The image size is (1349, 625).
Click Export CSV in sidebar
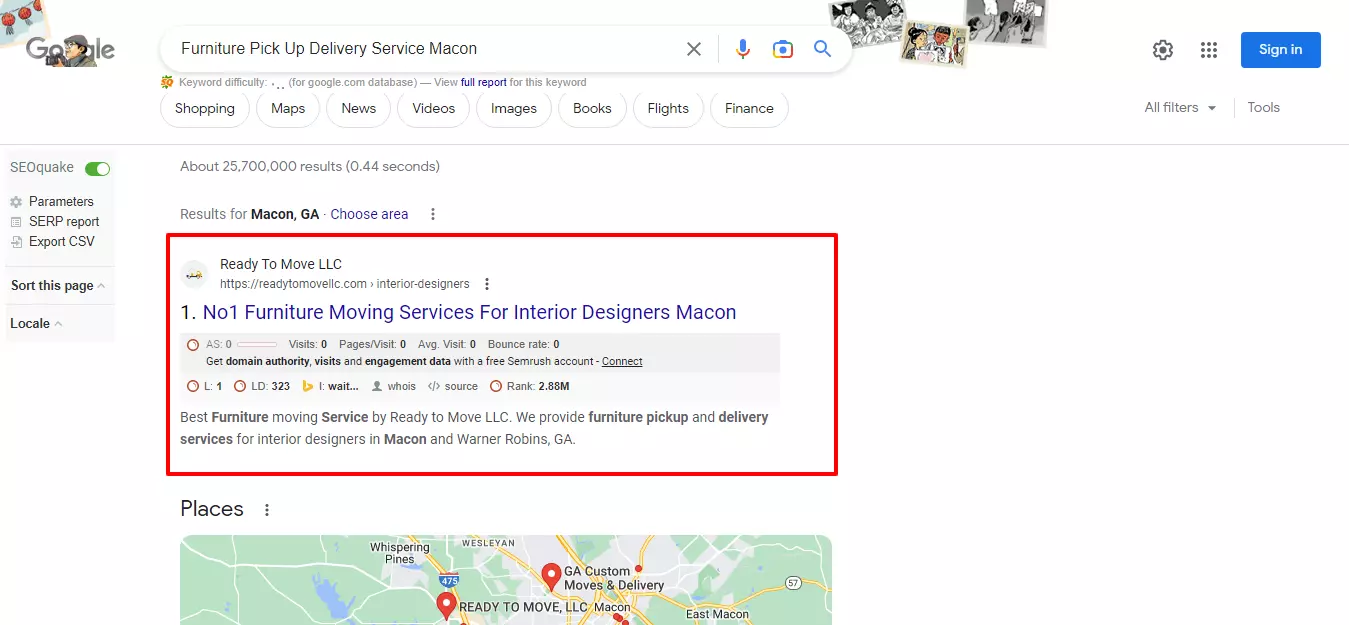pyautogui.click(x=62, y=242)
